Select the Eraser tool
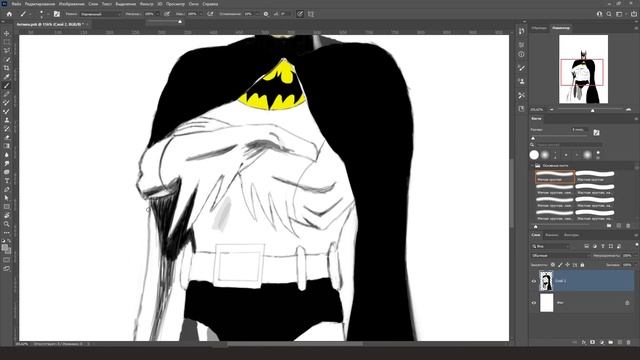This screenshot has width=640, height=360. pos(7,137)
